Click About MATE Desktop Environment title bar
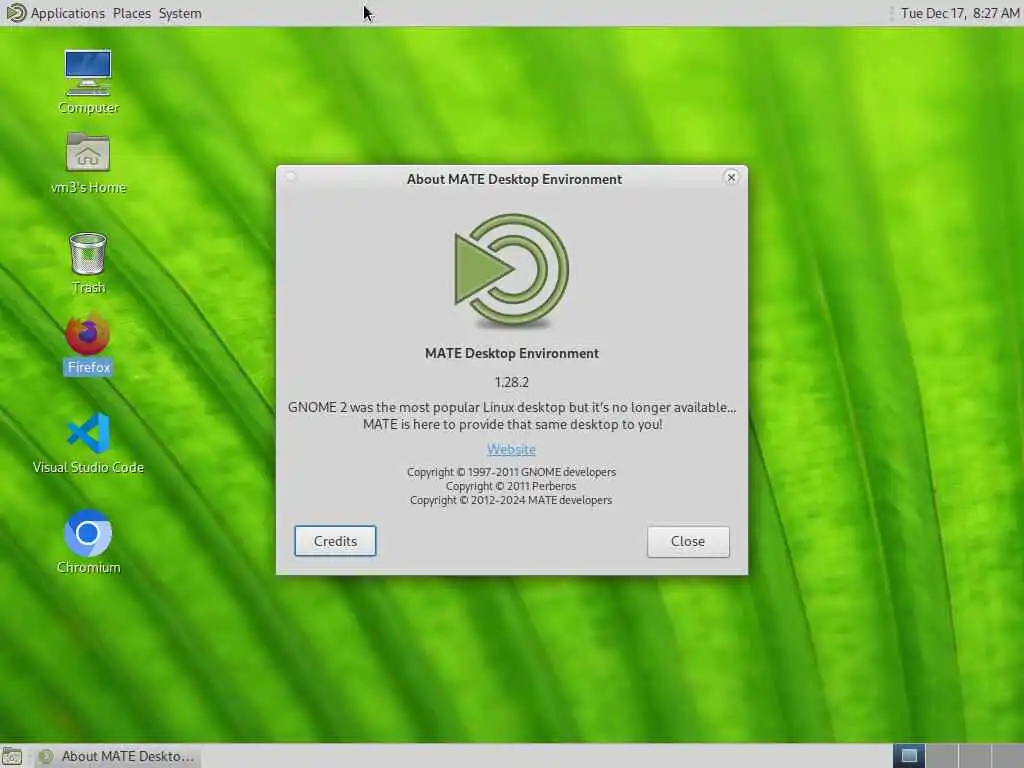This screenshot has width=1024, height=768. pos(514,179)
